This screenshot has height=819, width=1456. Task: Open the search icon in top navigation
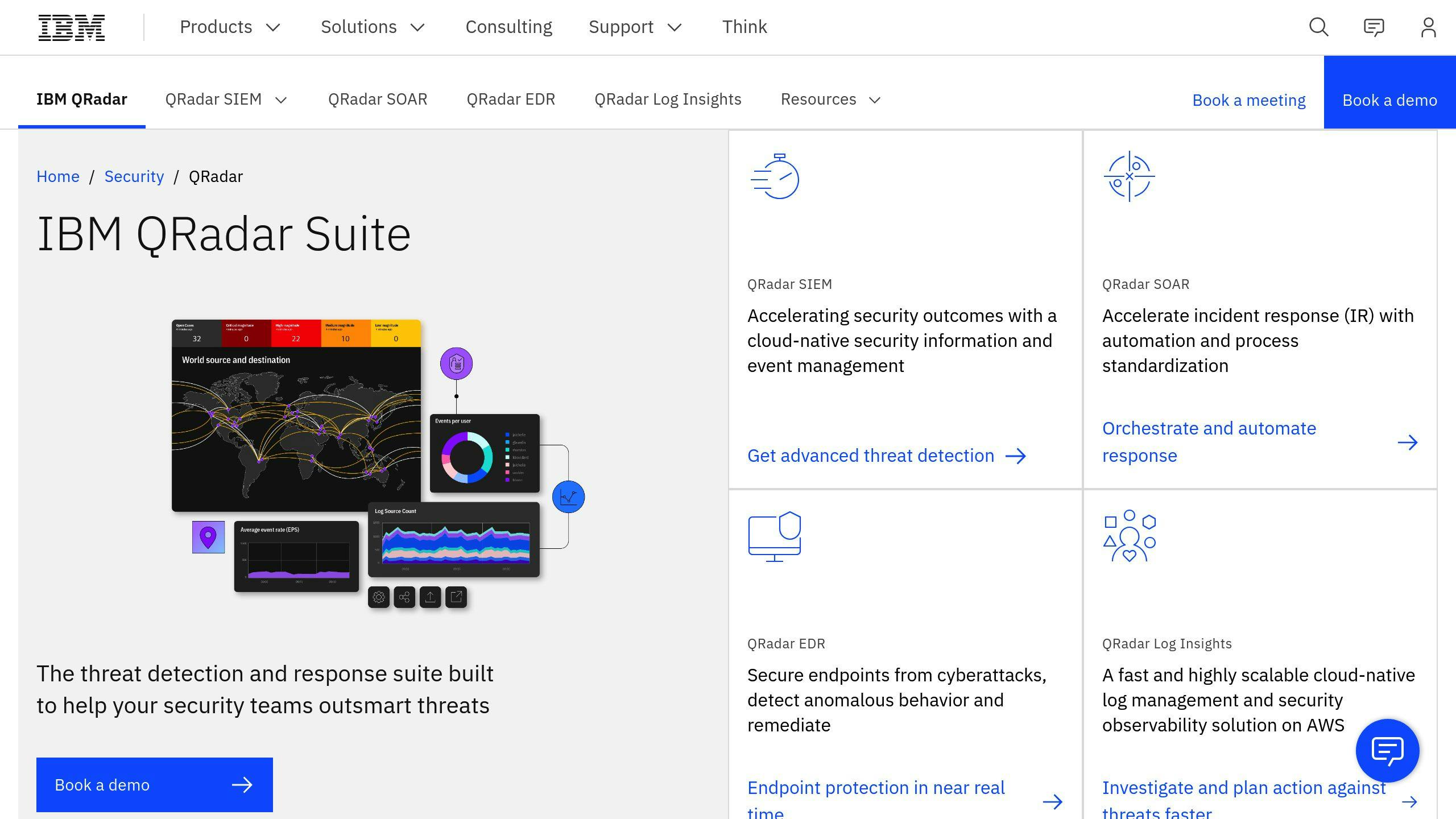1319,27
